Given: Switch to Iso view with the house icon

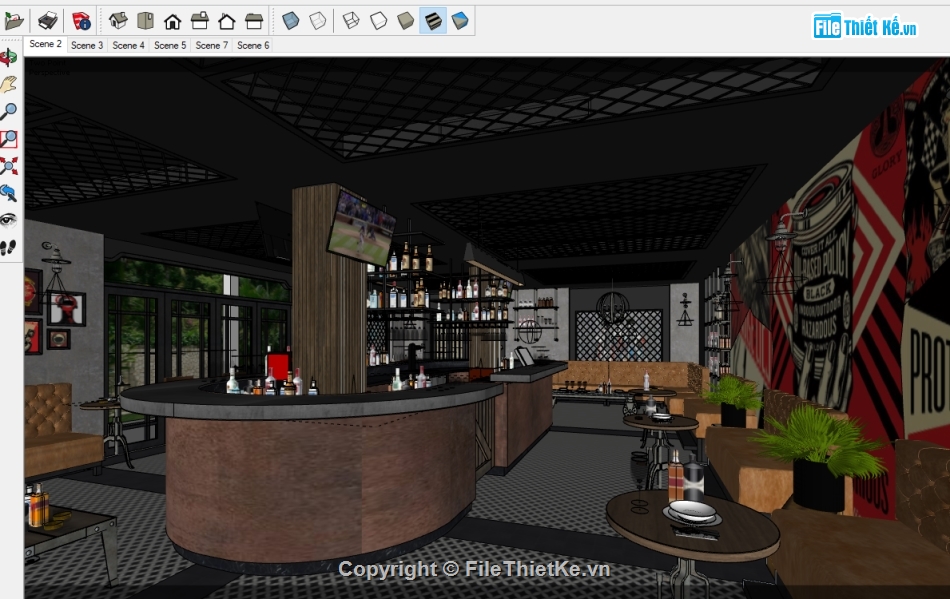Looking at the screenshot, I should point(118,21).
